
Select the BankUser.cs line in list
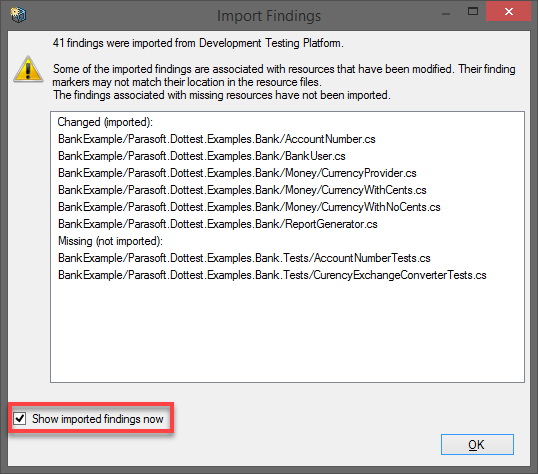tap(202, 156)
